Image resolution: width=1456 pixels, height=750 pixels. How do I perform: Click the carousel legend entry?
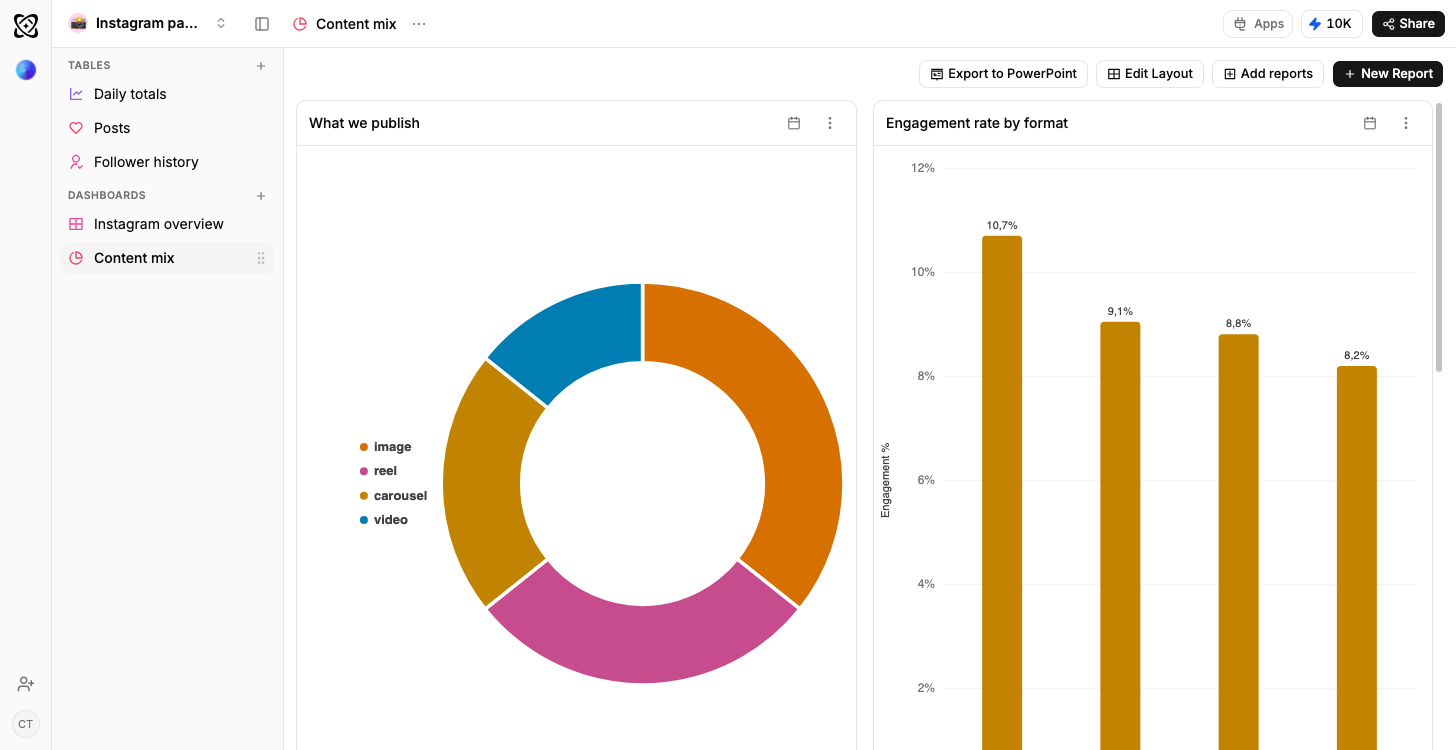[x=393, y=496]
